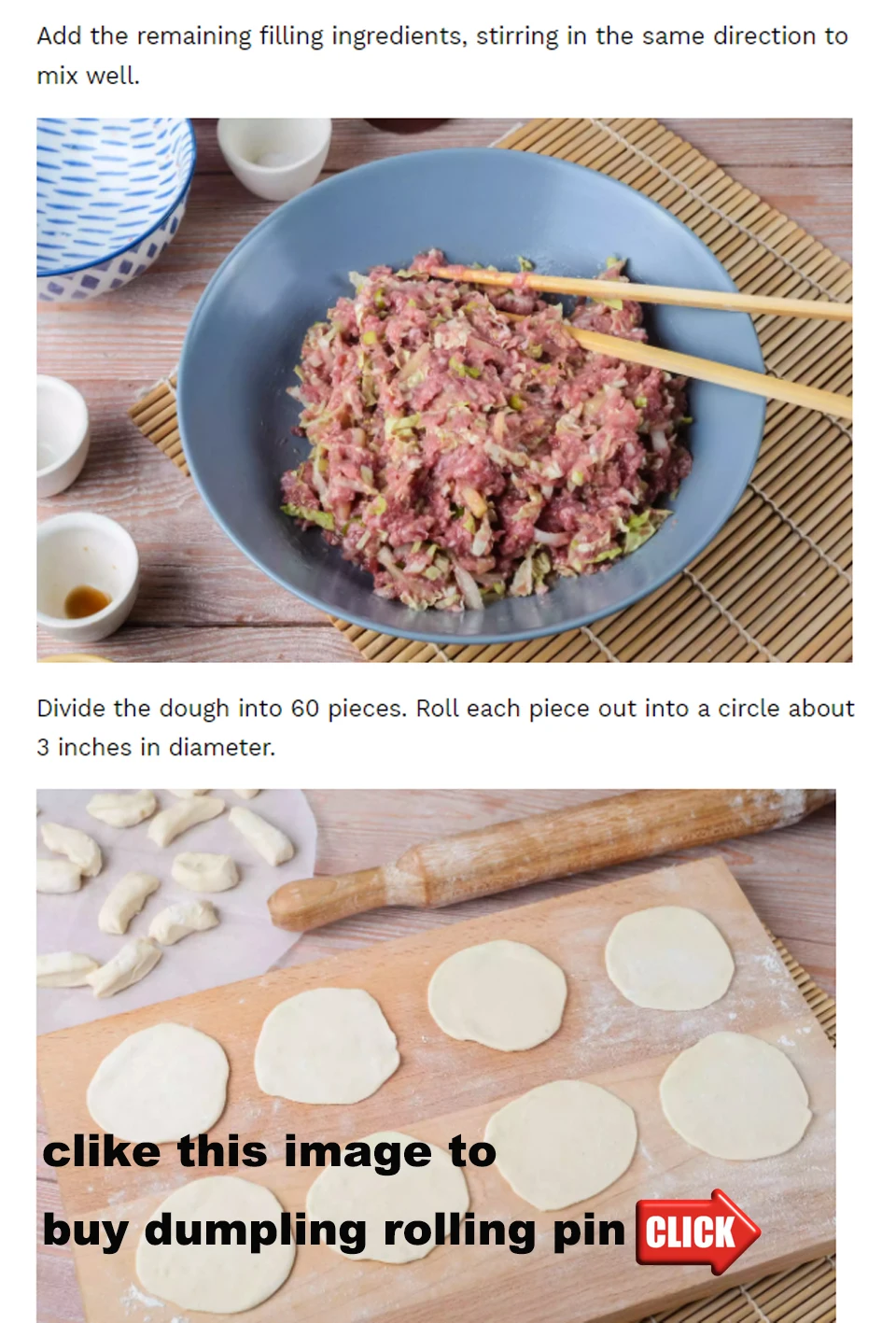Click the 'Add the remaining filling ingredients' paragraph
Viewport: 896px width, 1323px height.
click(x=442, y=55)
